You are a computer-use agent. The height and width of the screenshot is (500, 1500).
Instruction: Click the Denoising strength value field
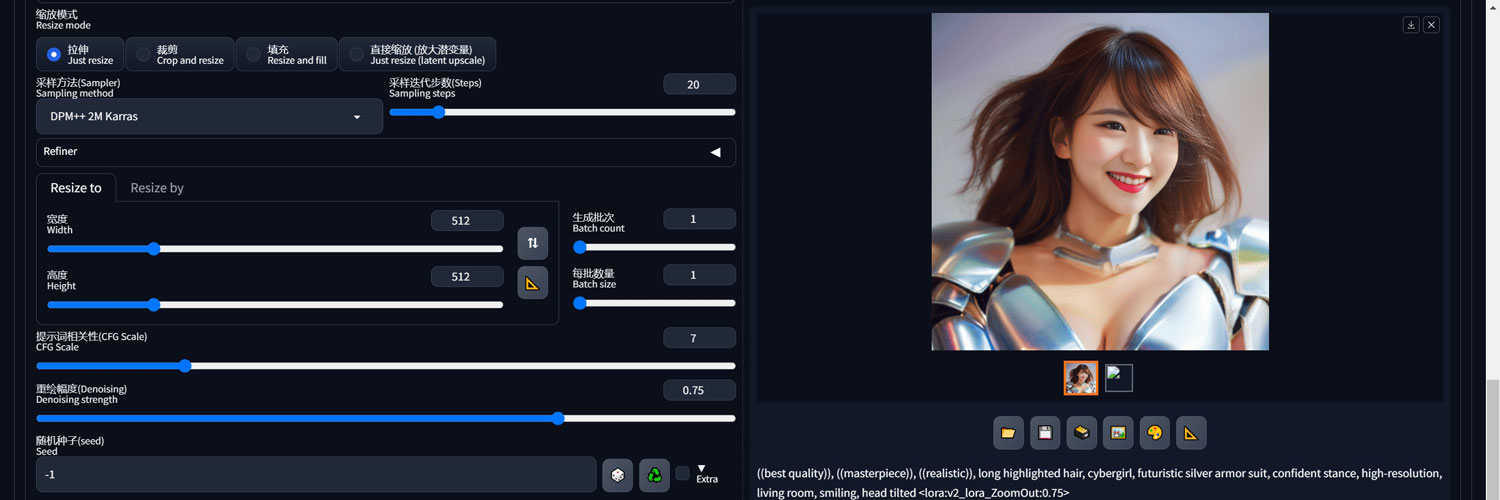[699, 390]
